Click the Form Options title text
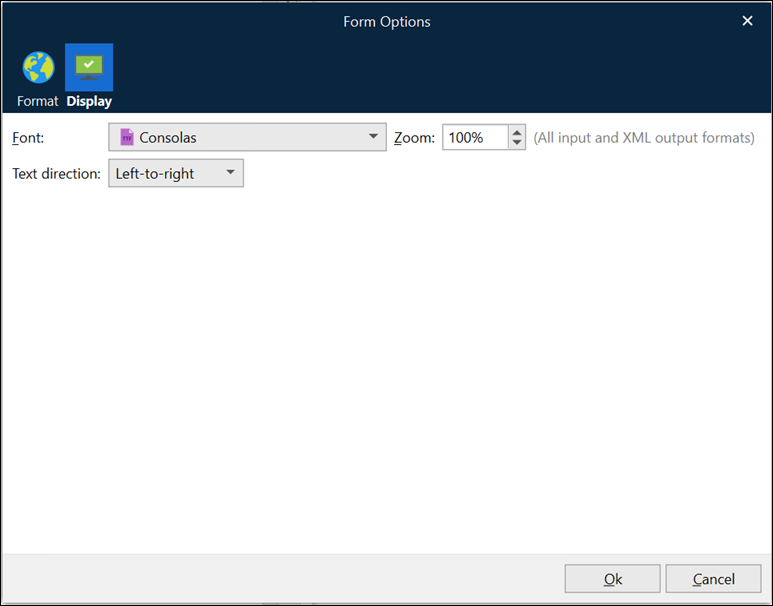Viewport: 773px width, 606px height. click(x=387, y=22)
